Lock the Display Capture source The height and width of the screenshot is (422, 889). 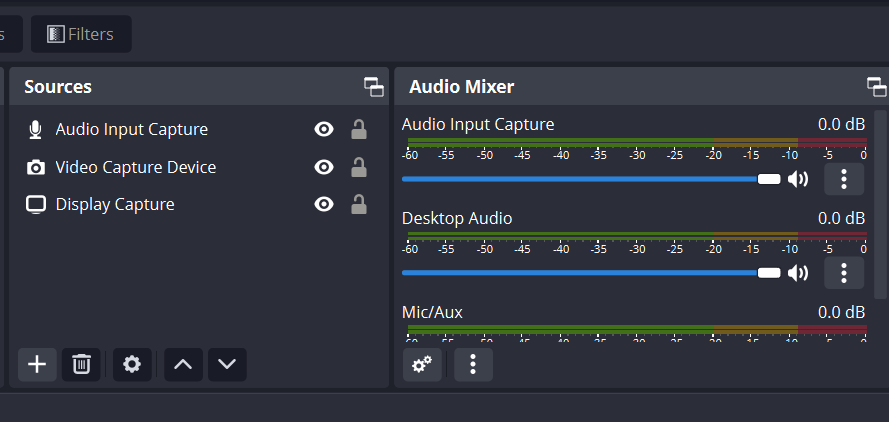[x=358, y=204]
